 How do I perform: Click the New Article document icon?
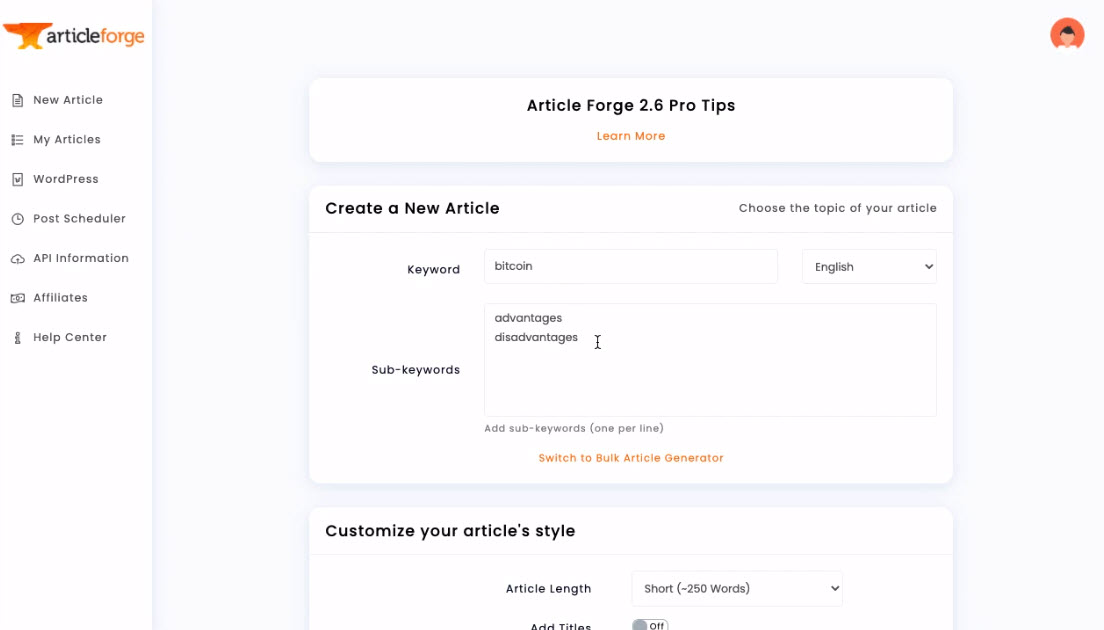click(x=17, y=100)
